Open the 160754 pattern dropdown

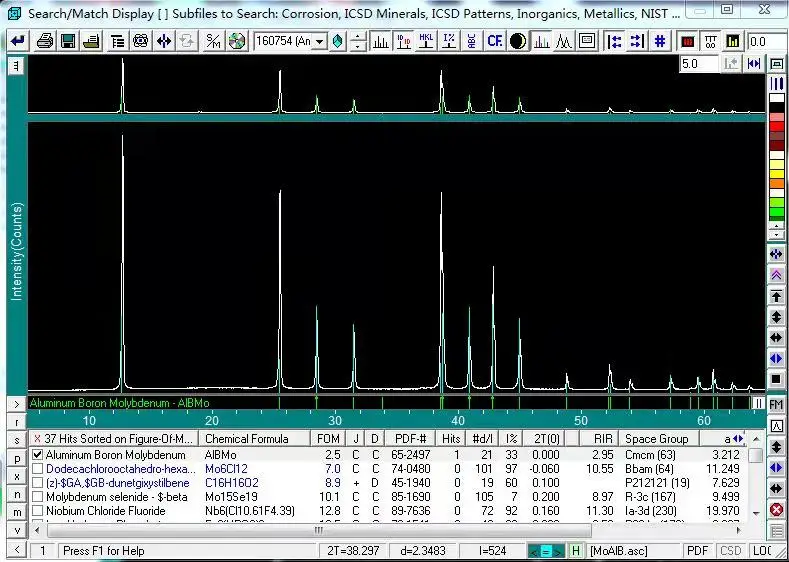click(320, 41)
